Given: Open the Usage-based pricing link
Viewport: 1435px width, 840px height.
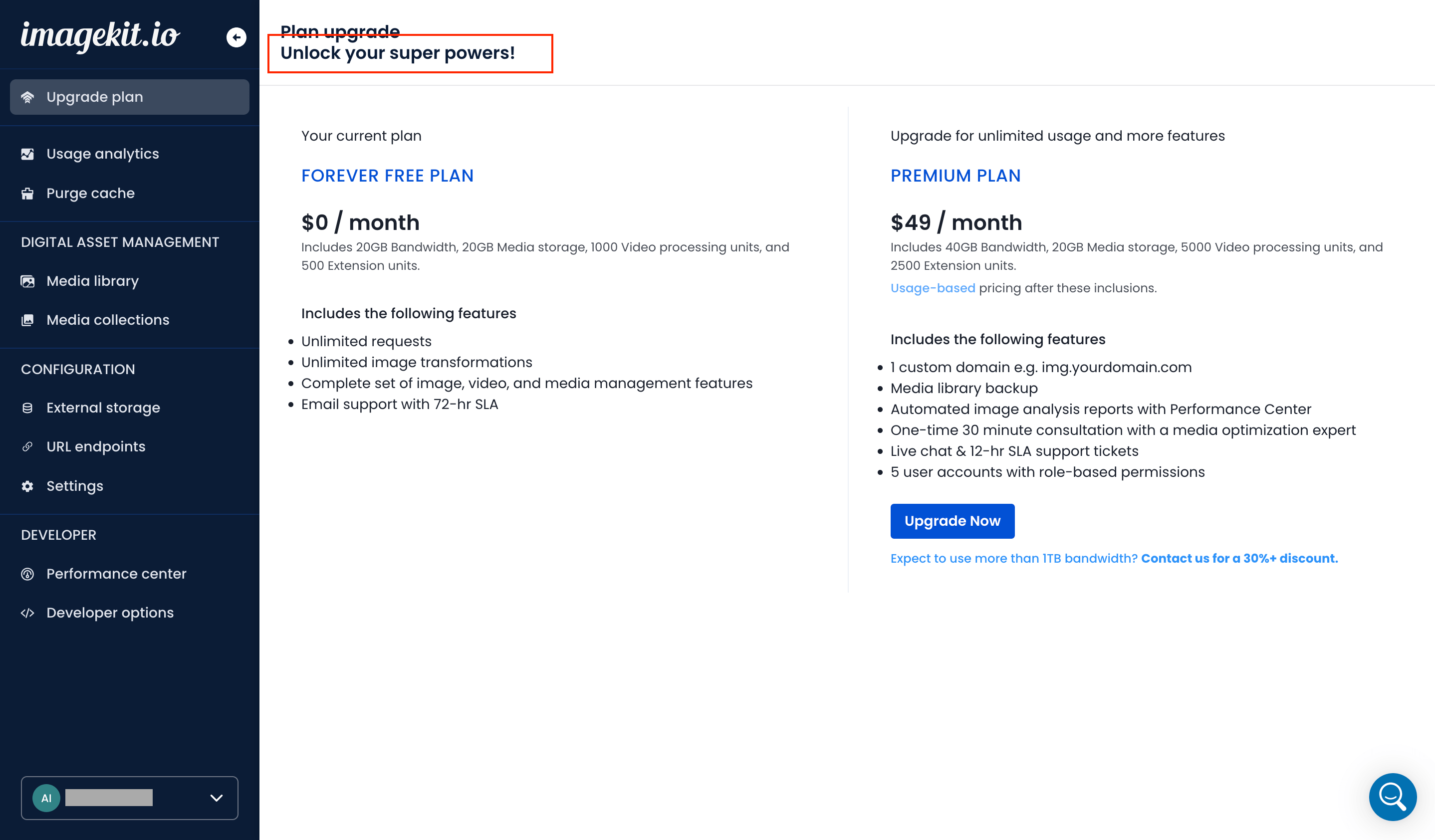Looking at the screenshot, I should click(x=932, y=288).
